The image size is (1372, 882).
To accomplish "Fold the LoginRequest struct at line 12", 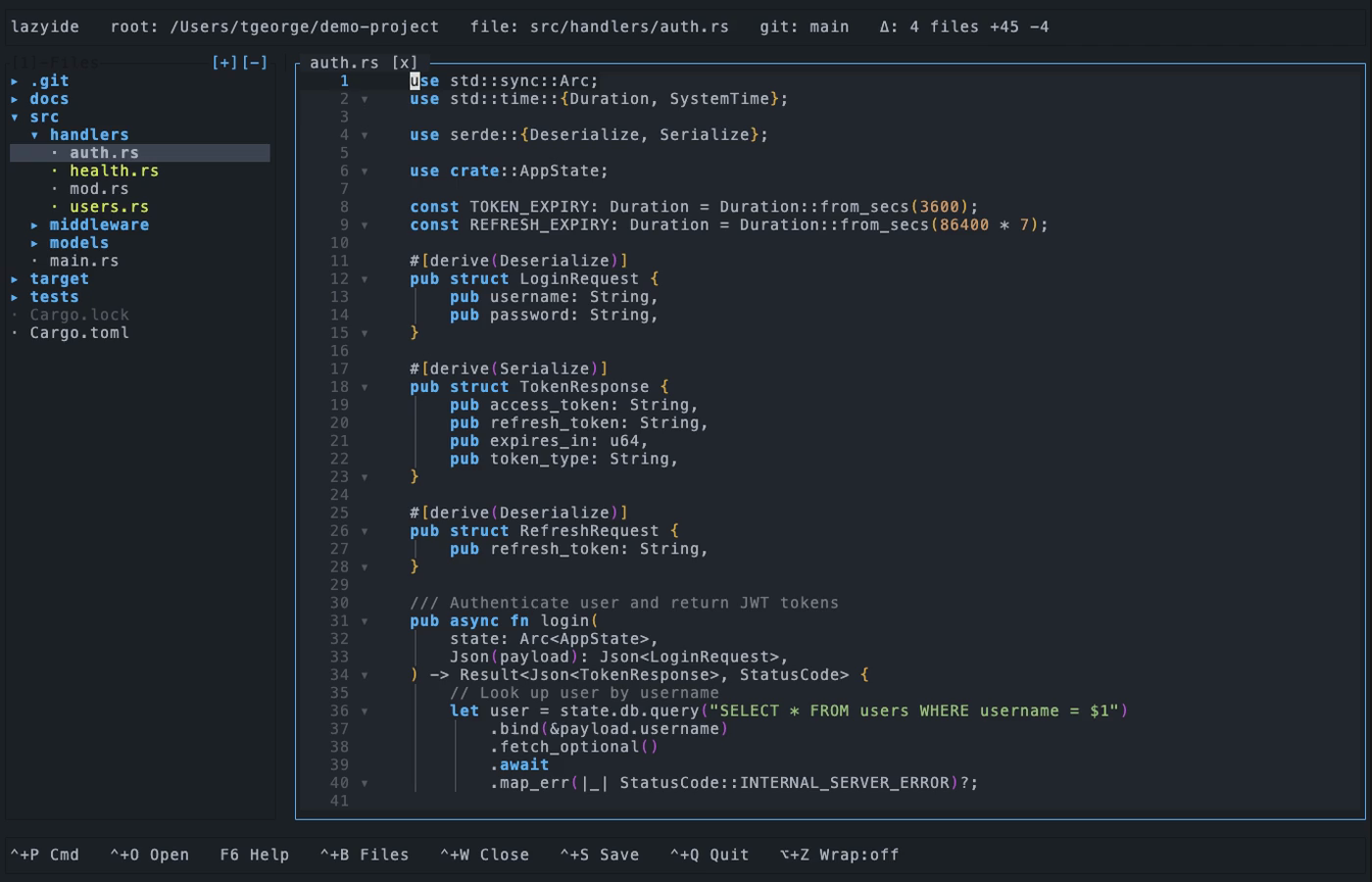I will [365, 279].
